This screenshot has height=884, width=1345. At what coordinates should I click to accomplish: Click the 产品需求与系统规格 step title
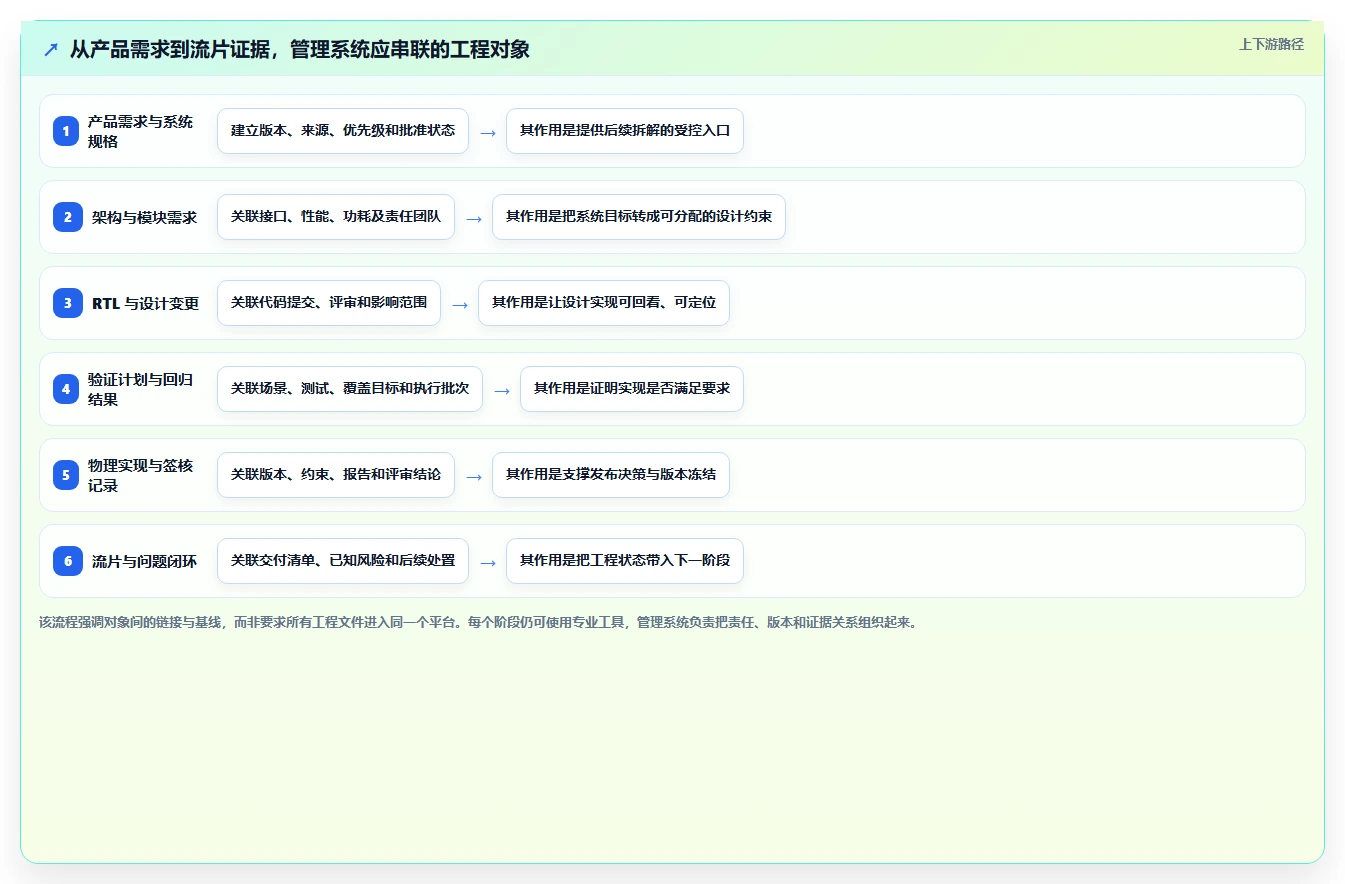pyautogui.click(x=141, y=131)
